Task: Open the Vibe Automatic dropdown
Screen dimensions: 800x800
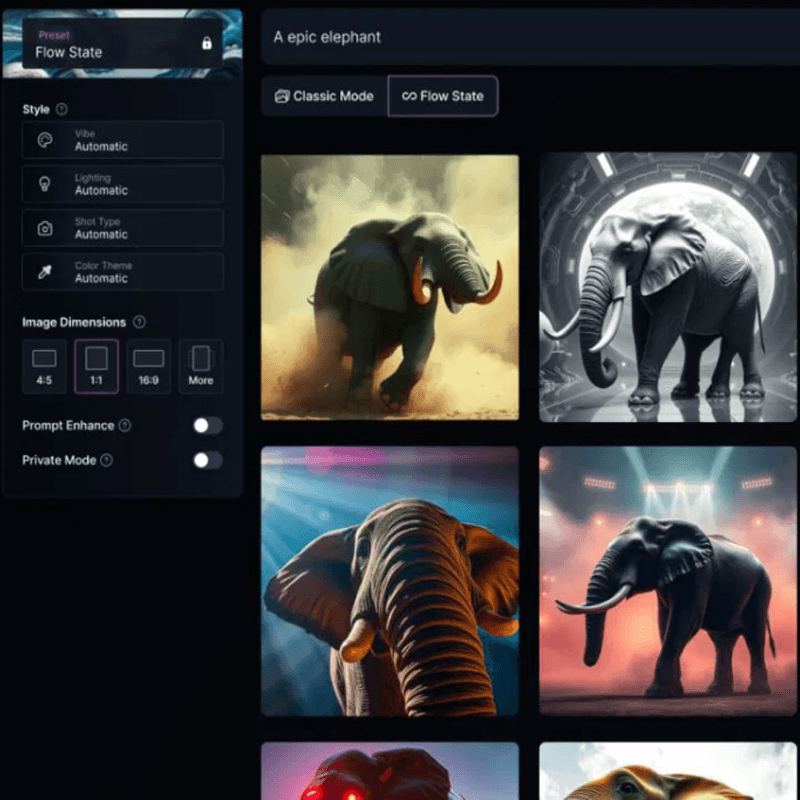Action: point(122,140)
